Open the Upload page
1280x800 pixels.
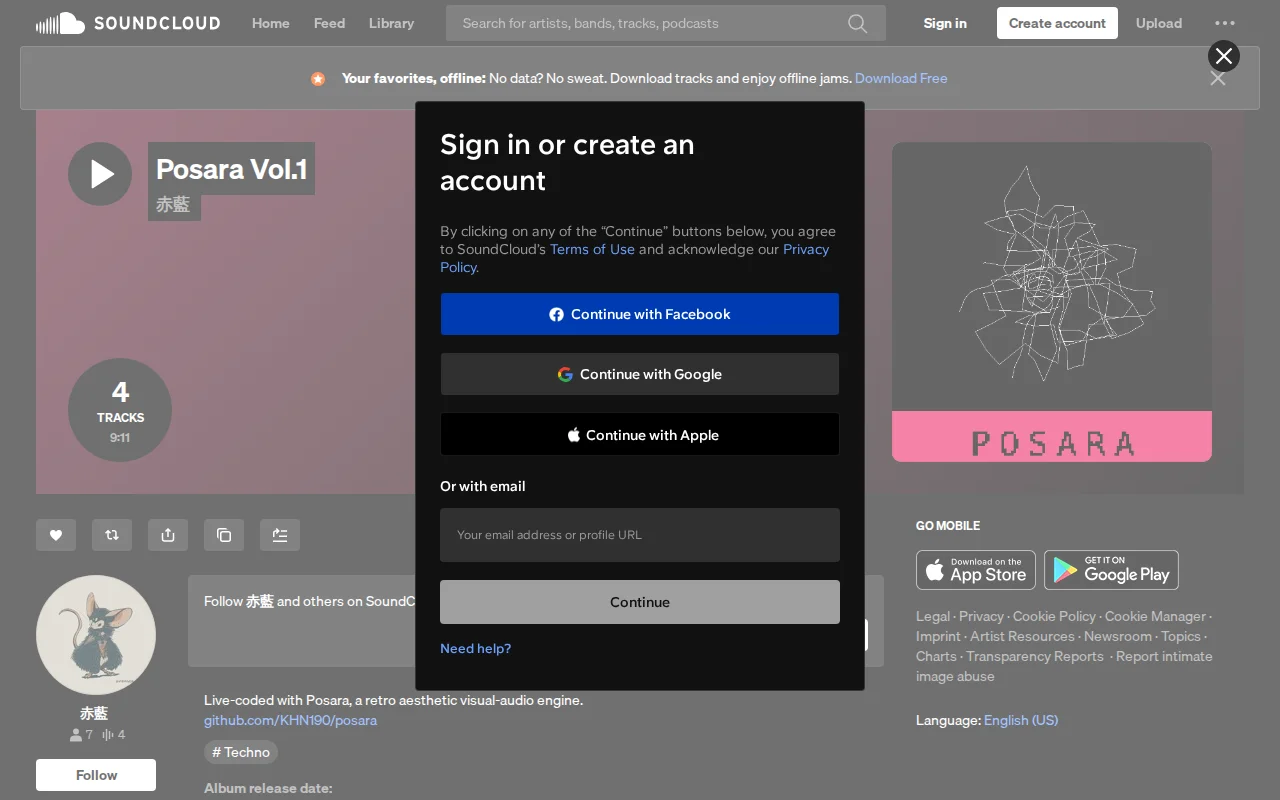coord(1159,23)
